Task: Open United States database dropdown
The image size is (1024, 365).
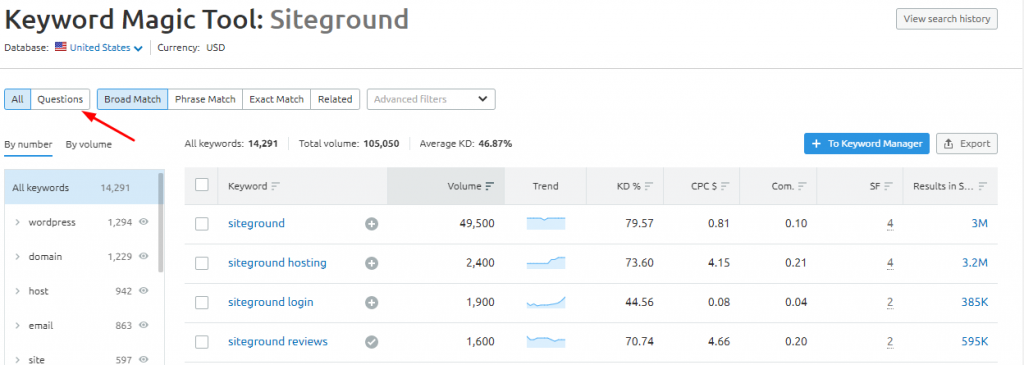Action: tap(106, 48)
